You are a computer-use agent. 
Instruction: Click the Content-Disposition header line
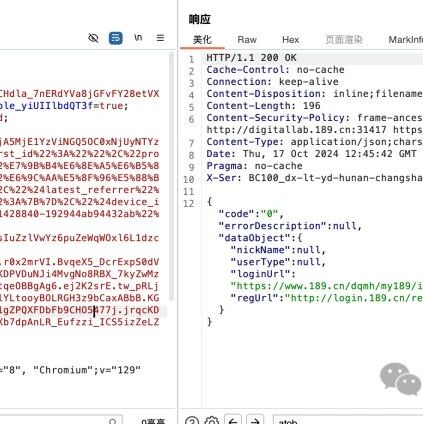tap(315, 94)
